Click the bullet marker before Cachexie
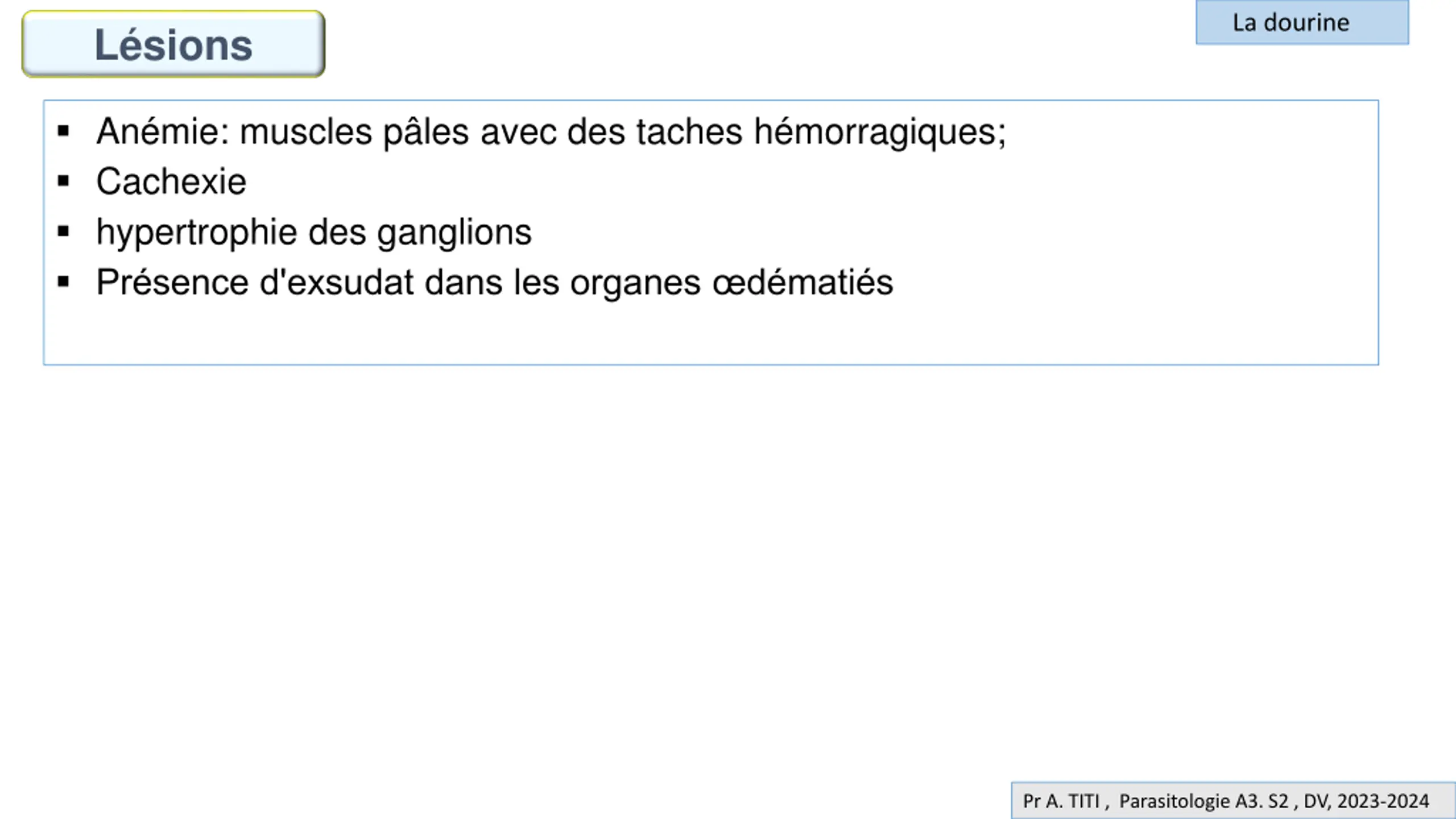Image resolution: width=1456 pixels, height=819 pixels. coord(63,181)
